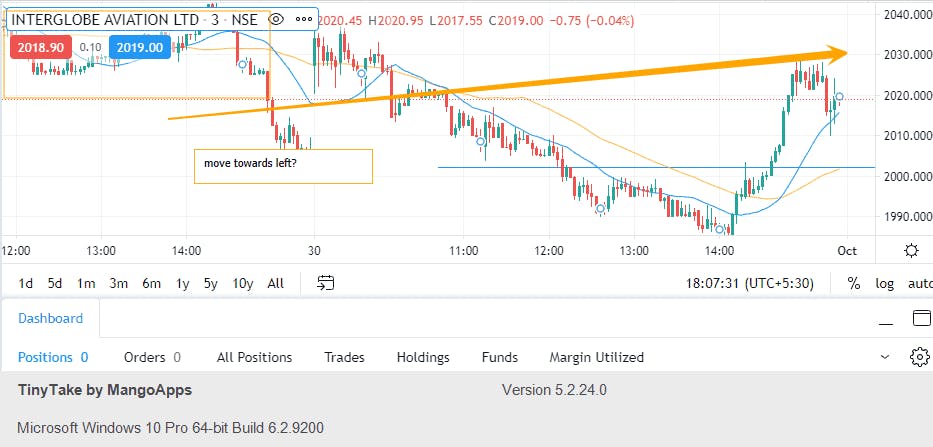This screenshot has width=933, height=447.
Task: Click the 30 date label on time axis
Action: click(314, 251)
